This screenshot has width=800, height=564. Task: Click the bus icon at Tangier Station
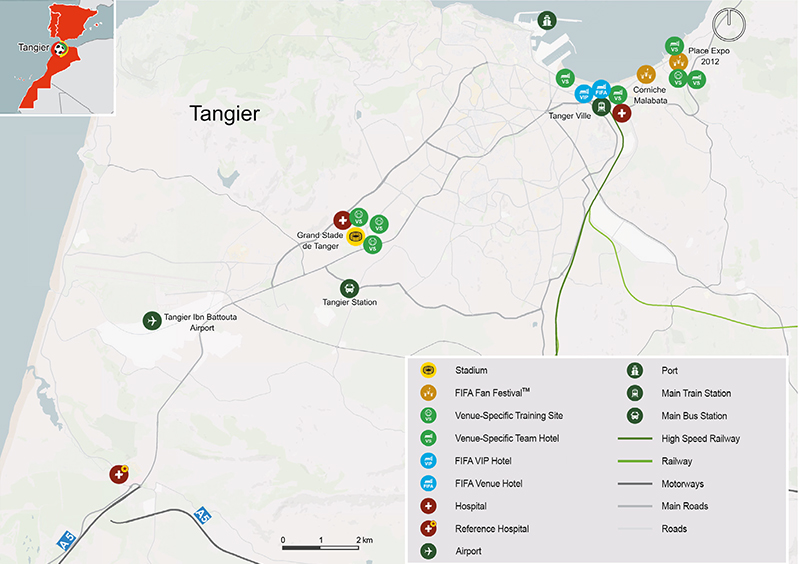349,288
